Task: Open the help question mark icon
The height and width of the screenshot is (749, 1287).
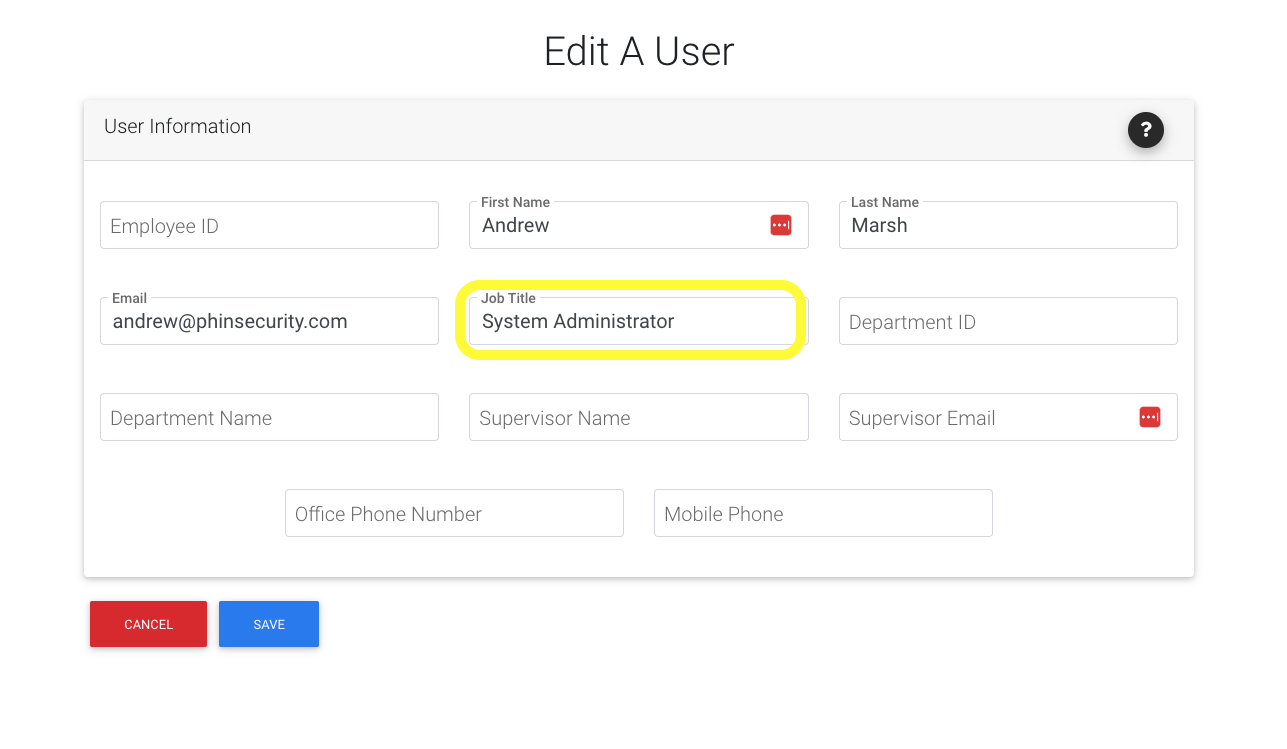Action: coord(1145,129)
